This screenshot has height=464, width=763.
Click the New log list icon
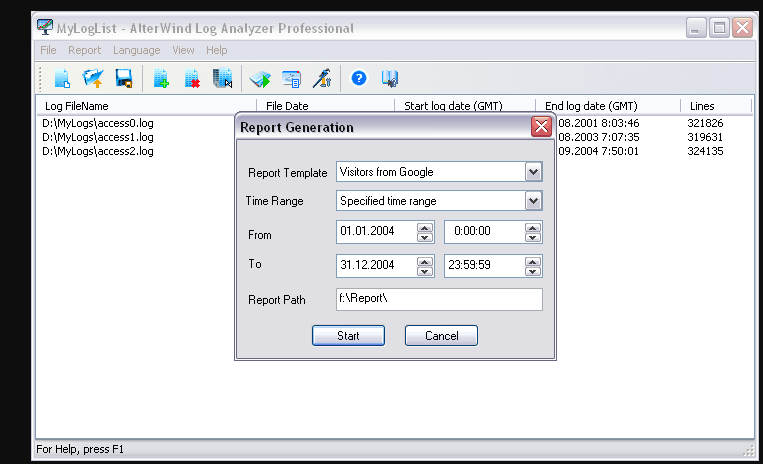[x=62, y=78]
